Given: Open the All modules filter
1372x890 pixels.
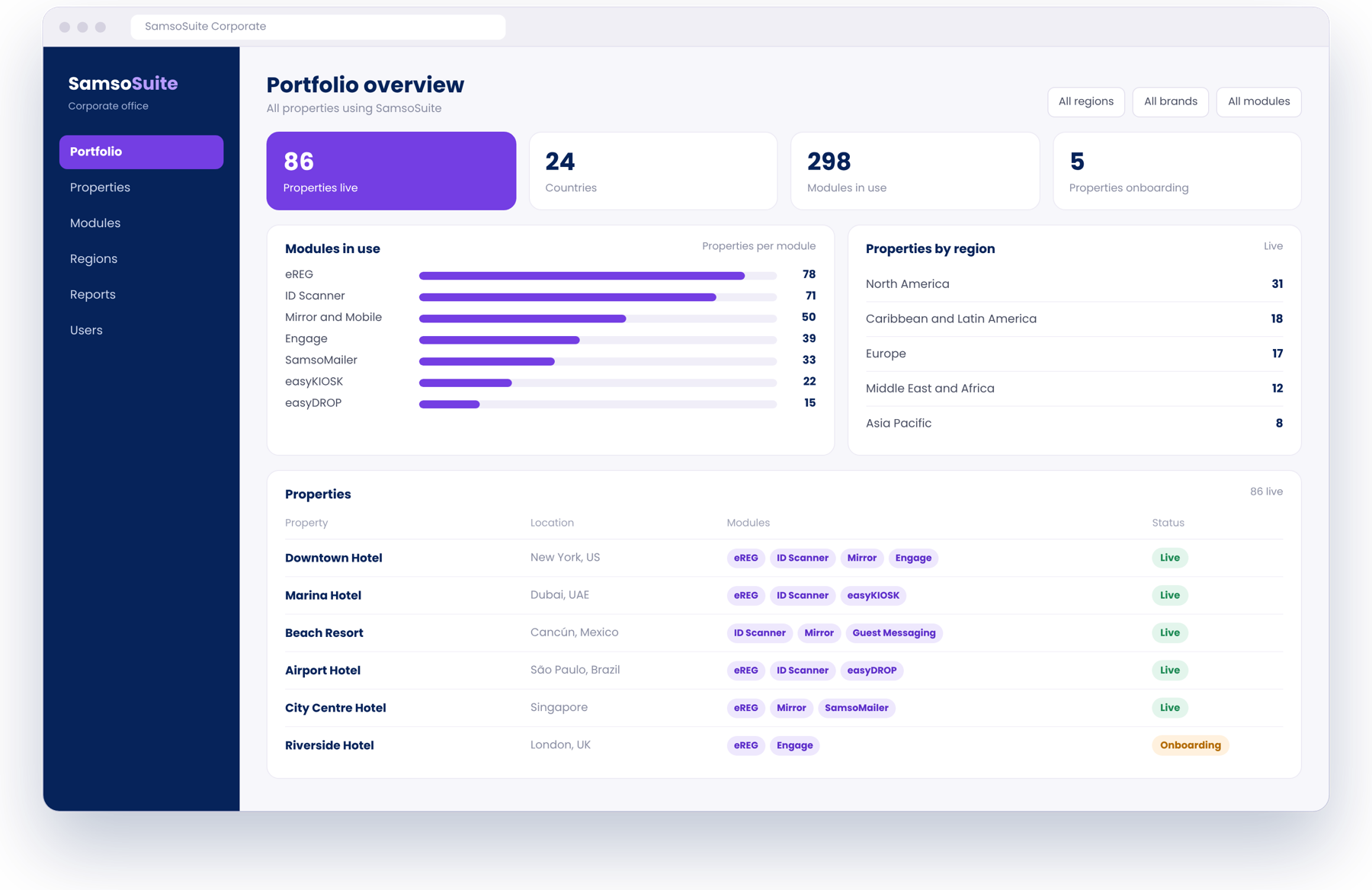Looking at the screenshot, I should point(1258,101).
